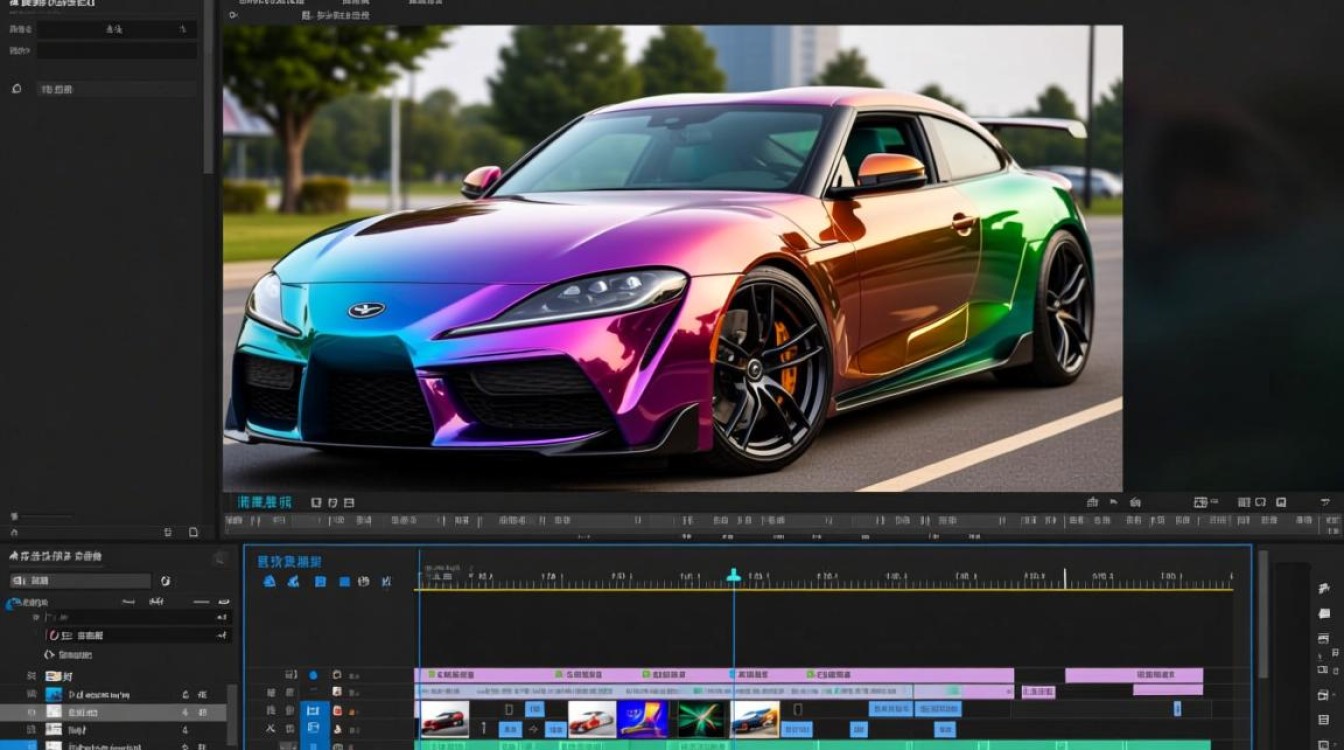Image resolution: width=1344 pixels, height=750 pixels.
Task: Click the cyan playhead marker on the timeline ruler
Action: (733, 576)
